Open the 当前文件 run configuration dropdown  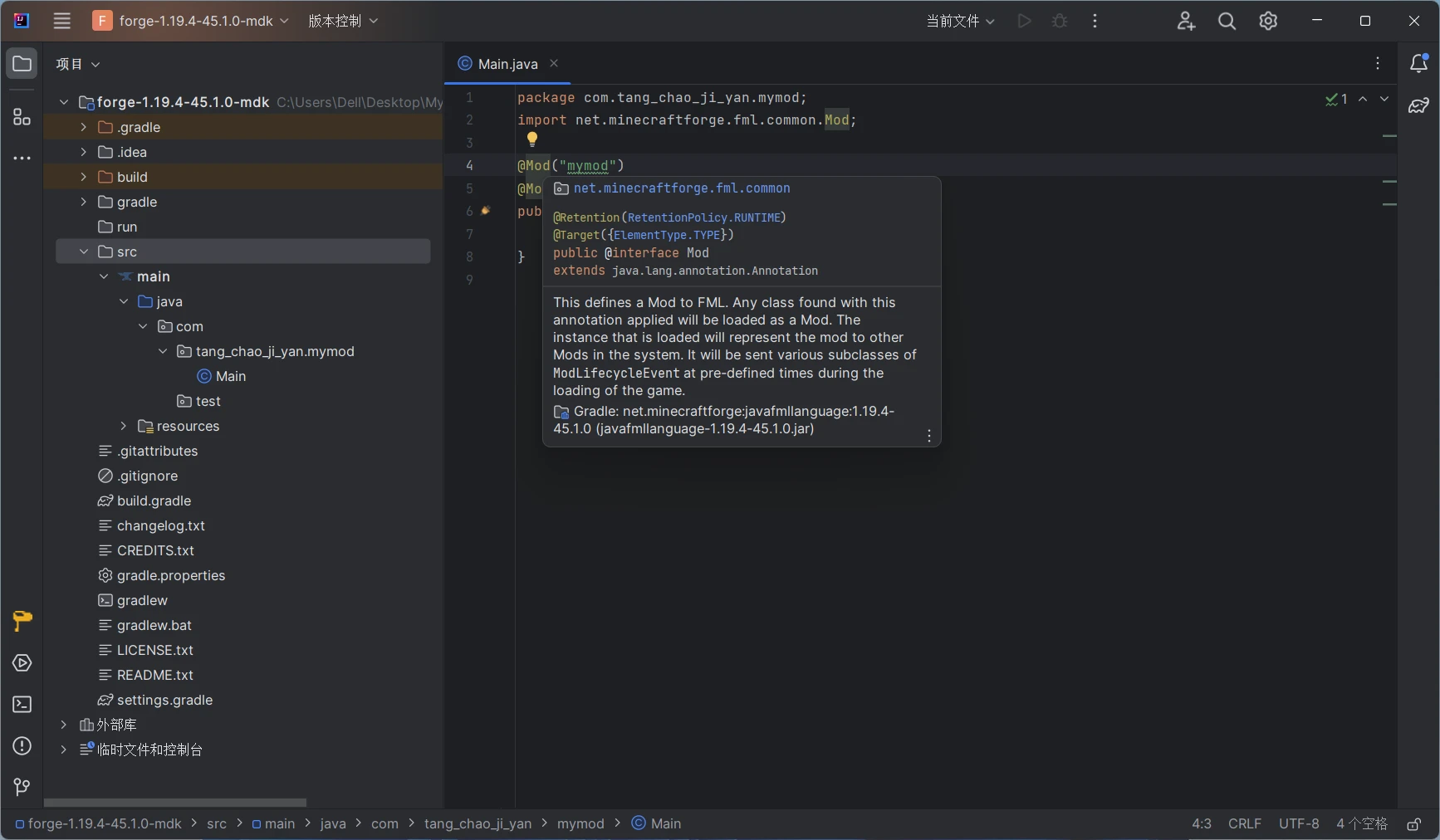(x=959, y=21)
